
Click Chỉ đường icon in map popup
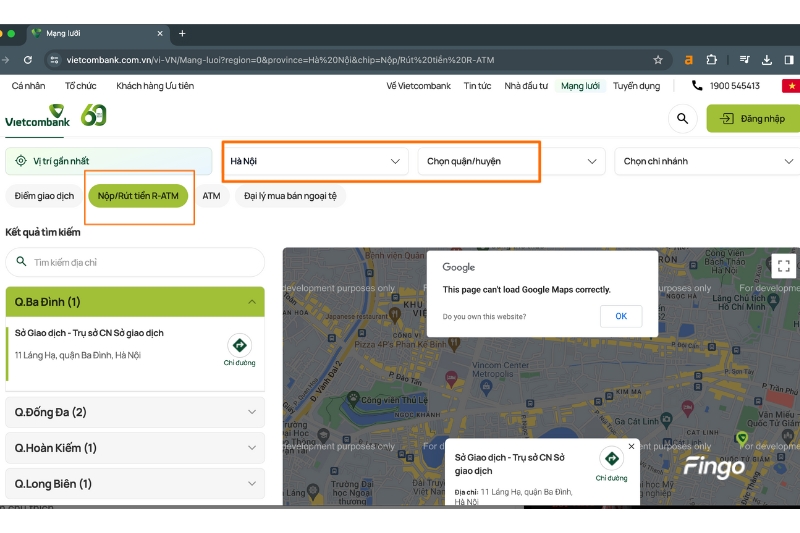(611, 459)
